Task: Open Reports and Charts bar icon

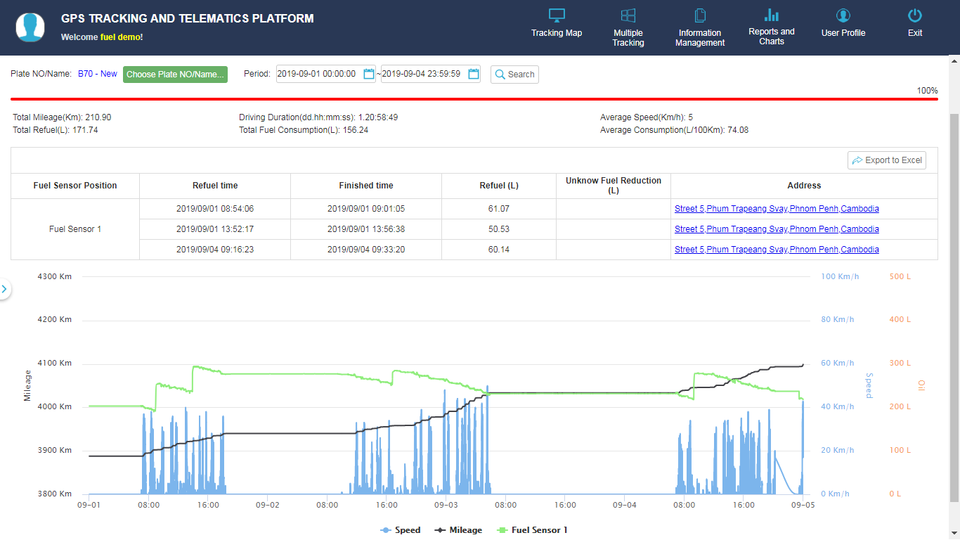Action: point(771,15)
